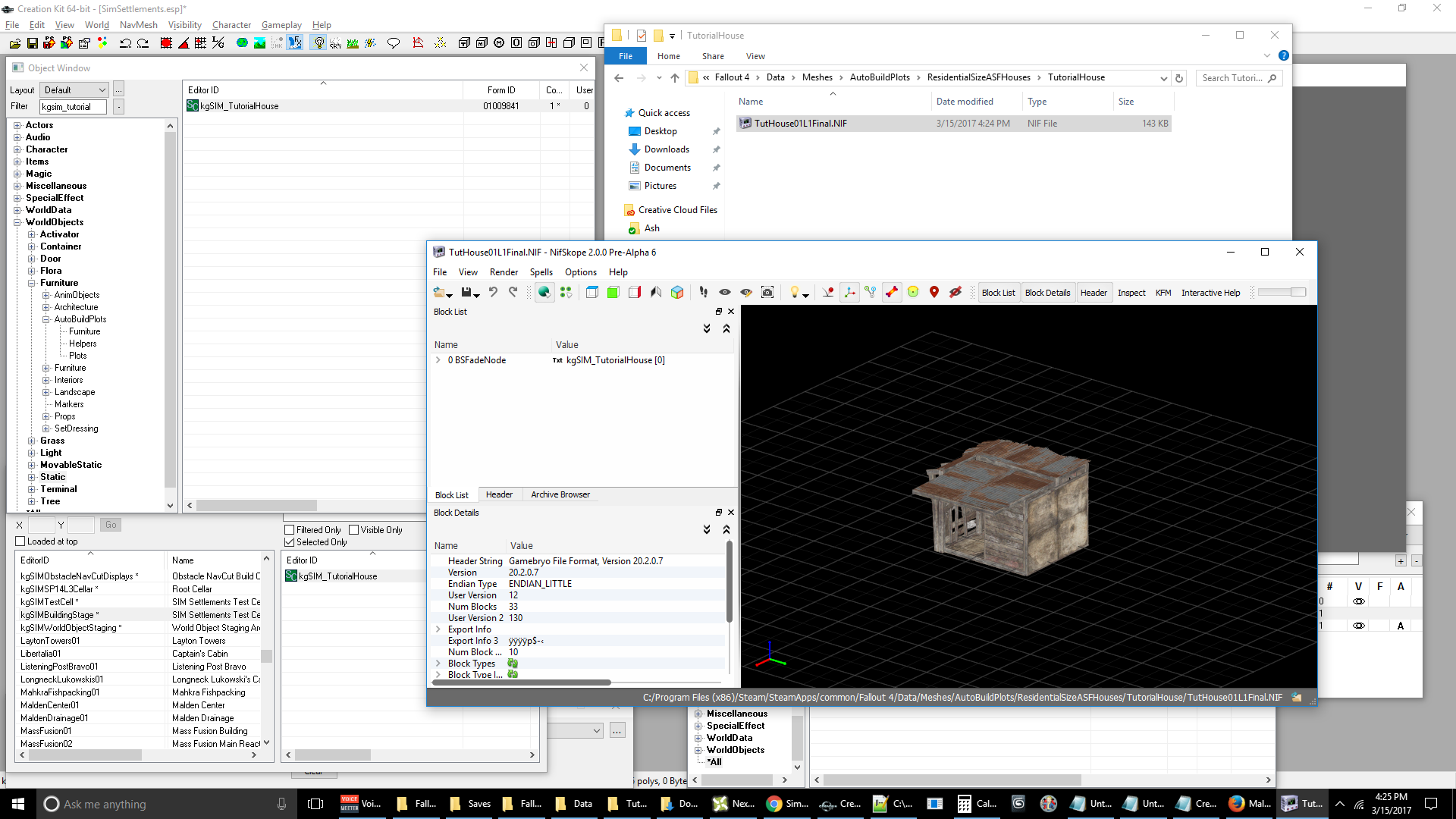Open the light bulb dropdown arrow in NifSkope
Viewport: 1456px width, 819px height.
pyautogui.click(x=805, y=294)
